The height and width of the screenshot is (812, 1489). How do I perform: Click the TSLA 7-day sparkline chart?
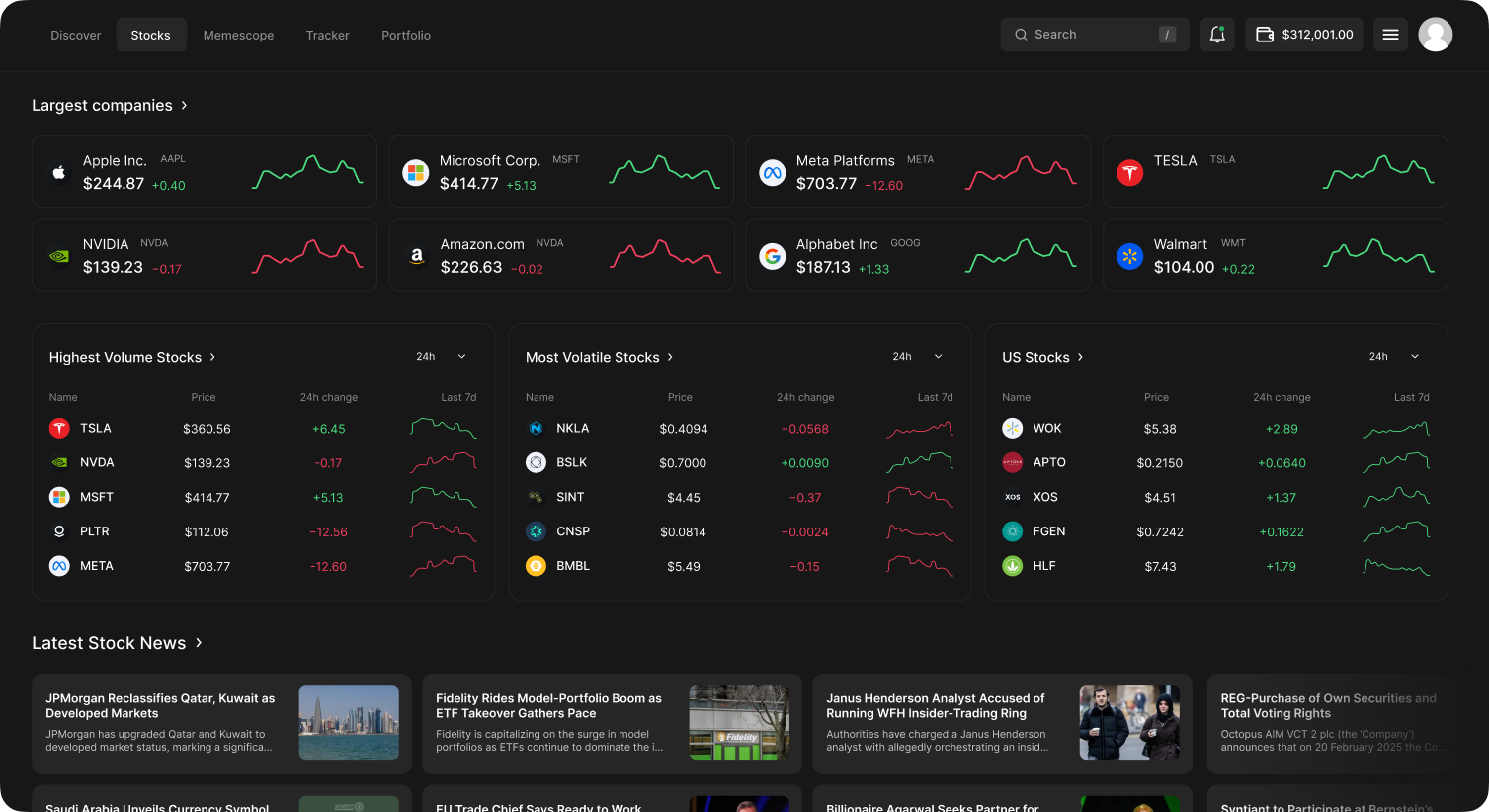(x=444, y=428)
